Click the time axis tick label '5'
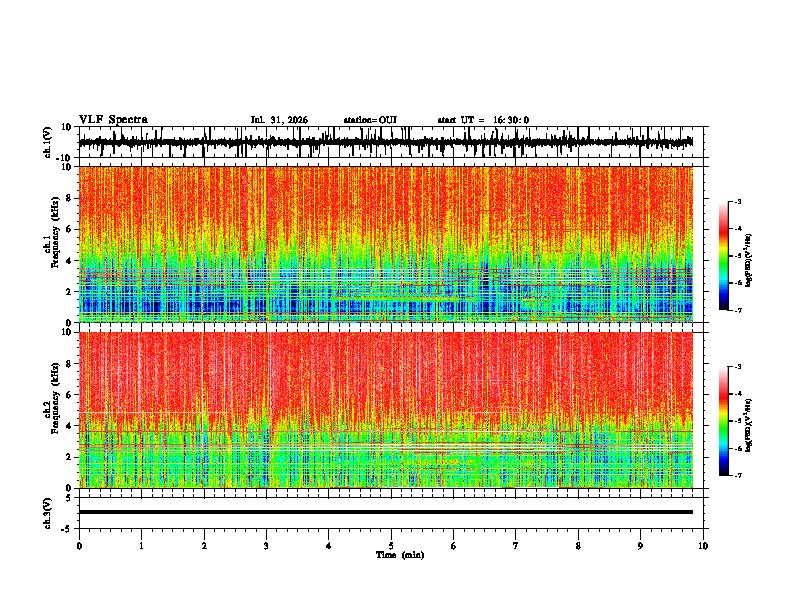Screen dimensions: 792x612 (x=391, y=546)
